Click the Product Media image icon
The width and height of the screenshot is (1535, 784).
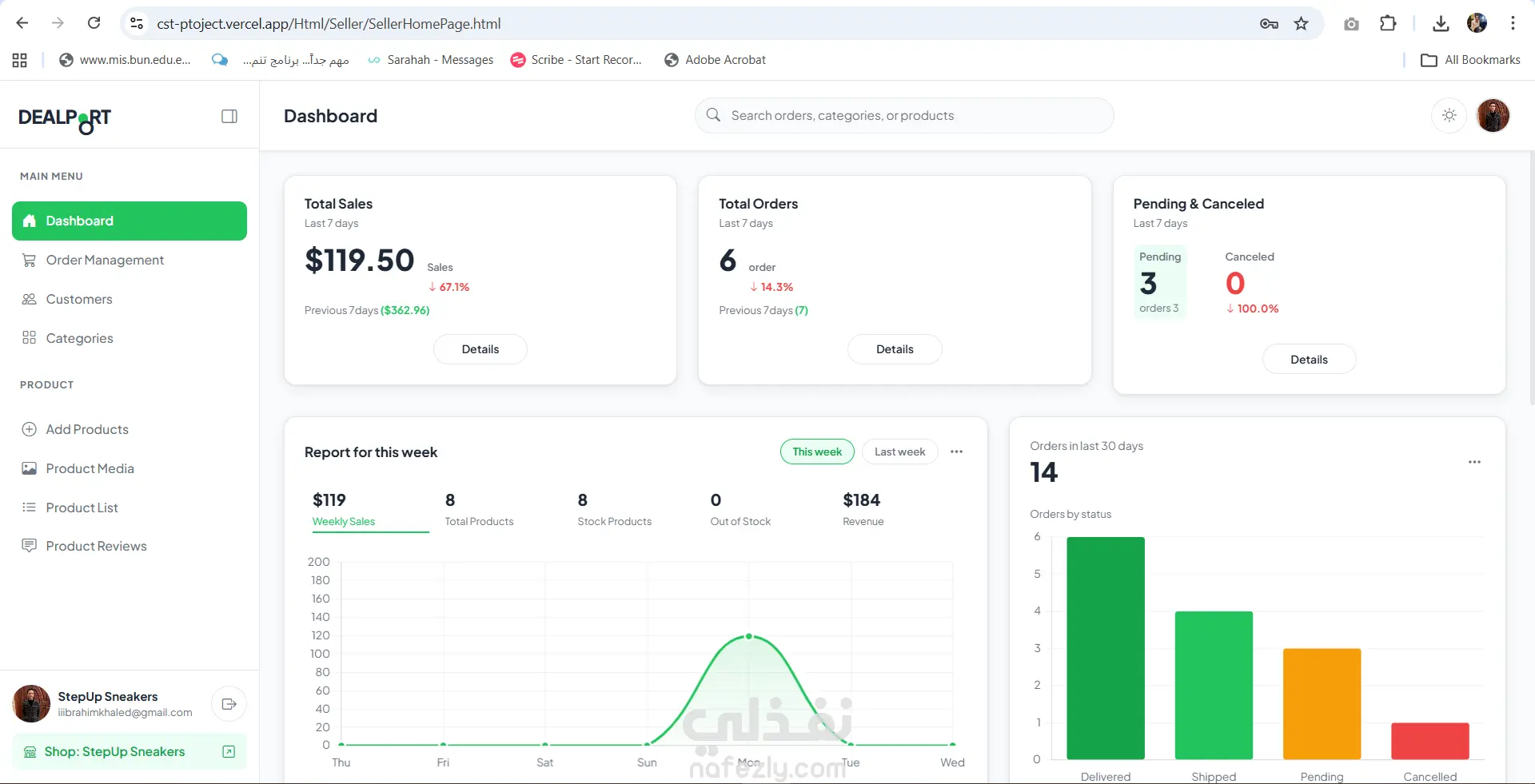(29, 468)
